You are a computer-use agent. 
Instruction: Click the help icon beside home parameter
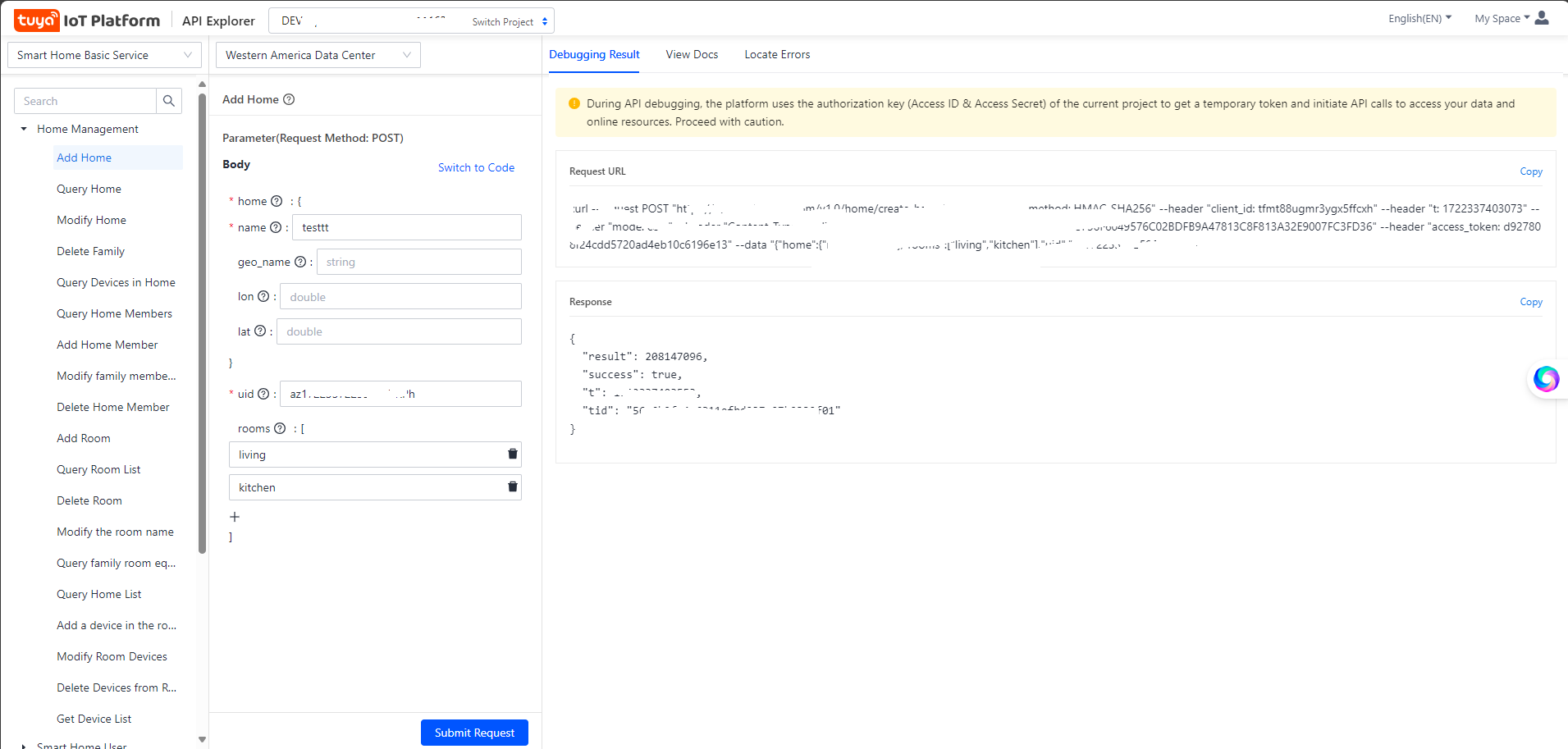point(277,201)
